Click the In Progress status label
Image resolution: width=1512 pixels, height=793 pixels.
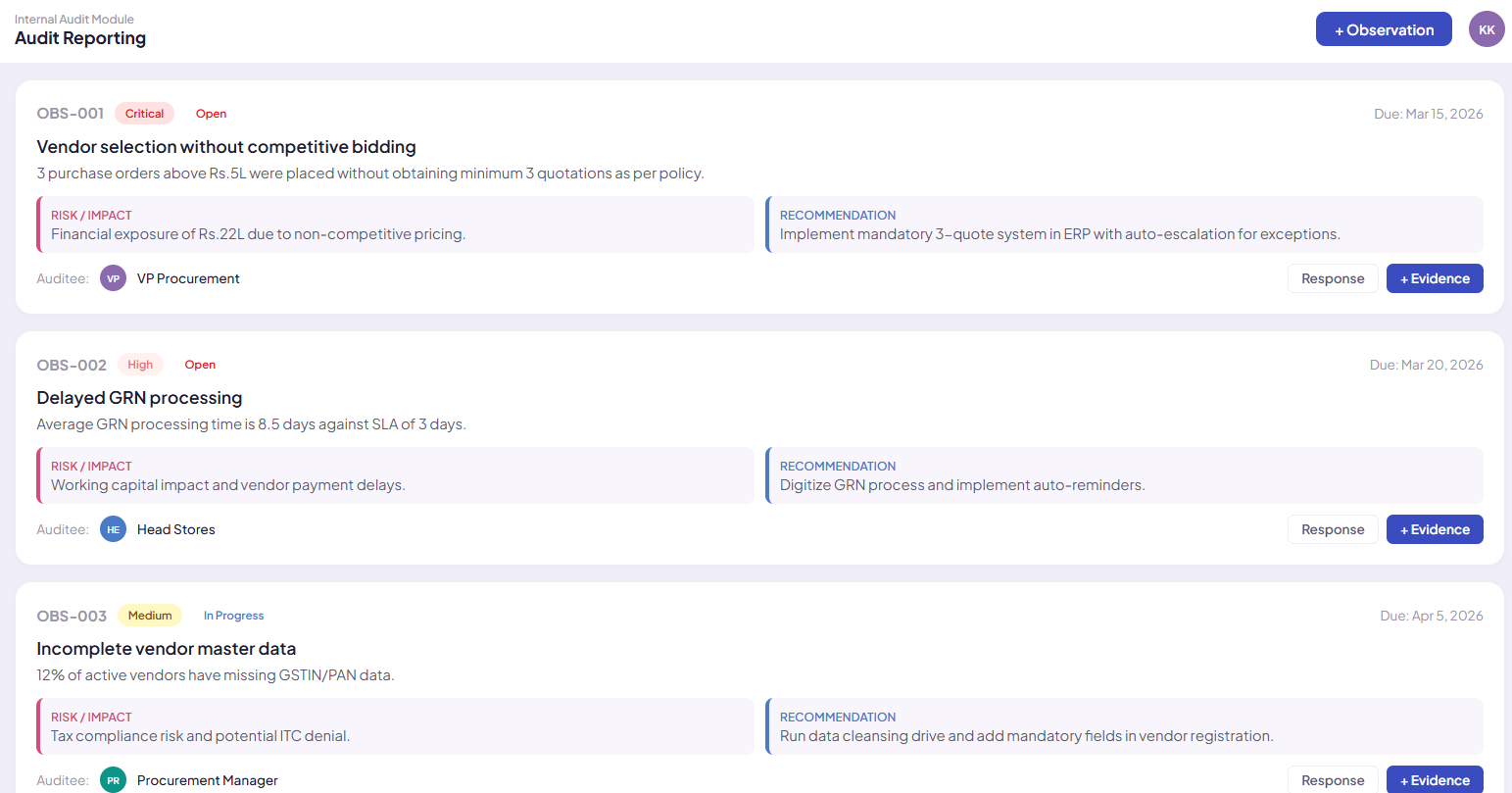[x=233, y=616]
